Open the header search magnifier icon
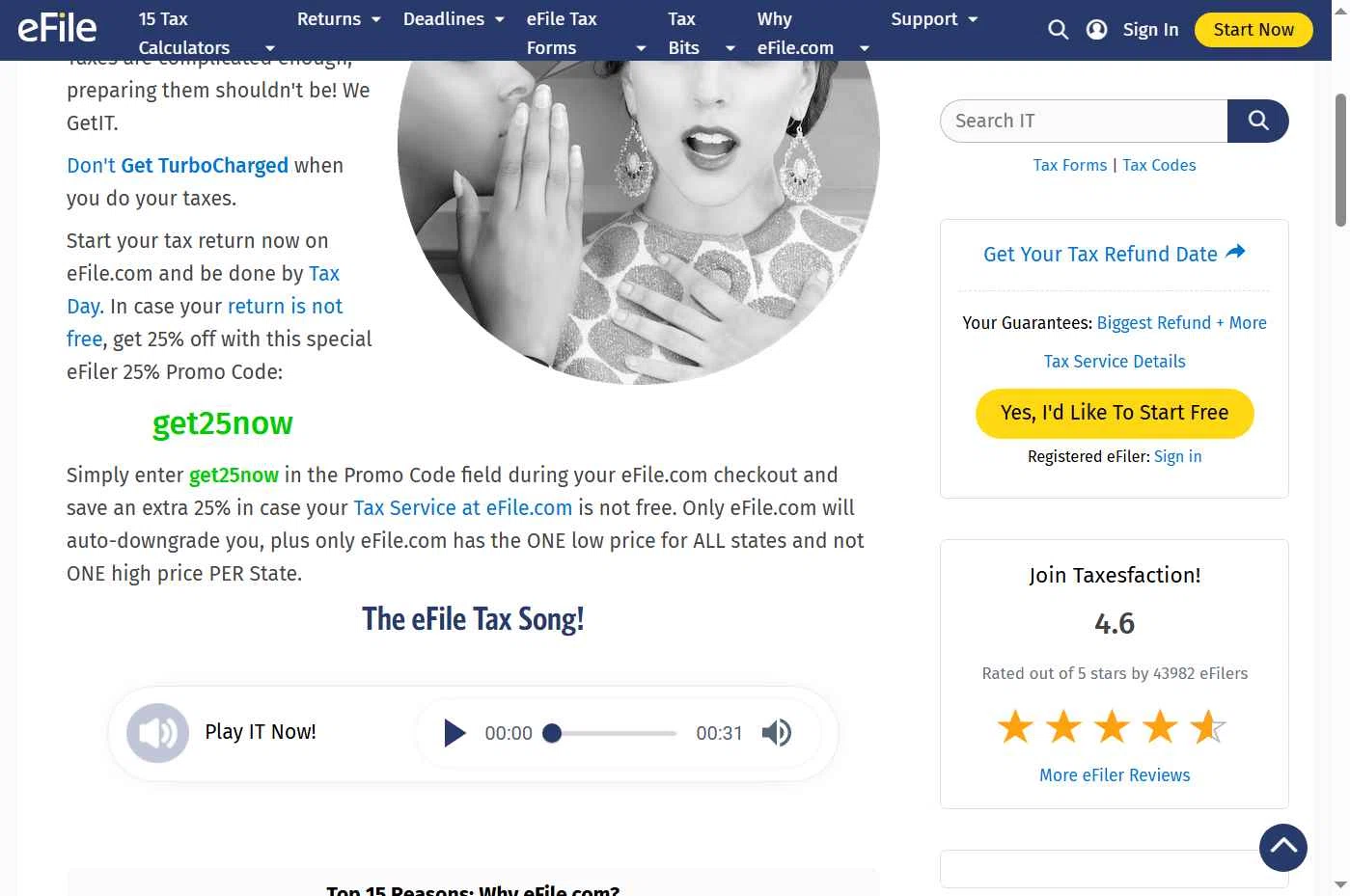 click(1059, 30)
